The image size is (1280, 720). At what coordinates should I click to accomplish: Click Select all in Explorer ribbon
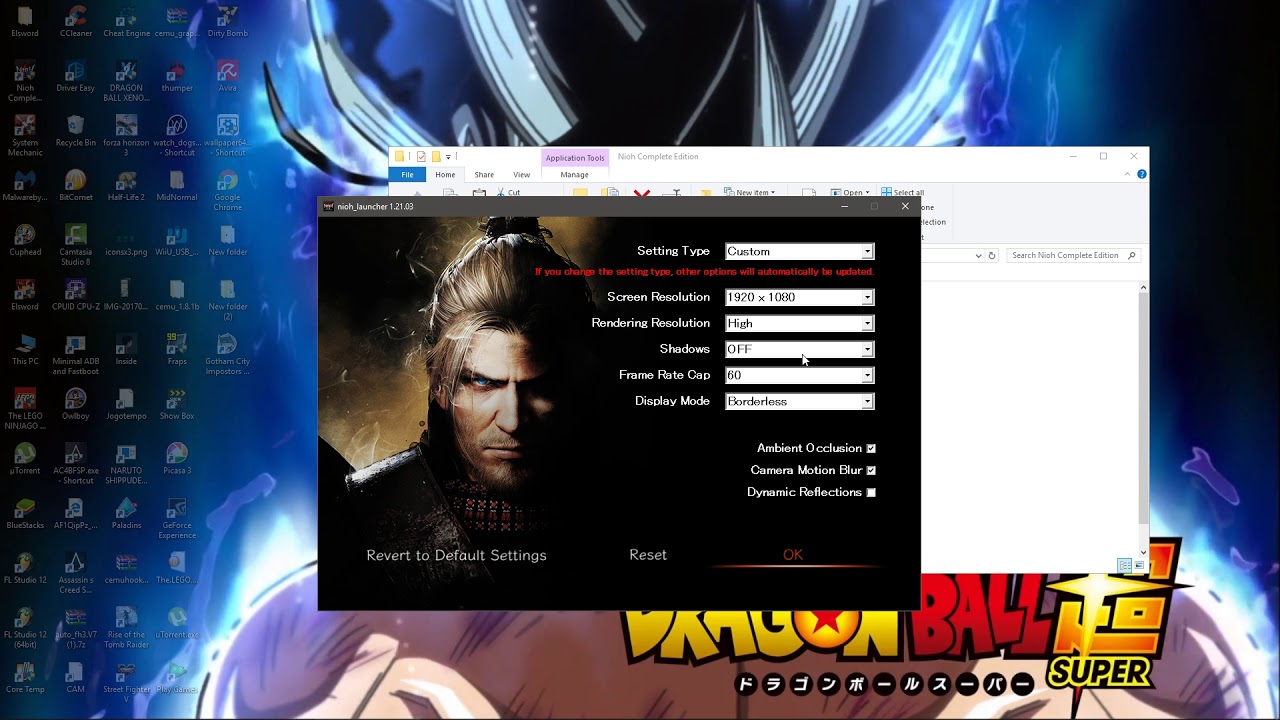click(x=902, y=192)
